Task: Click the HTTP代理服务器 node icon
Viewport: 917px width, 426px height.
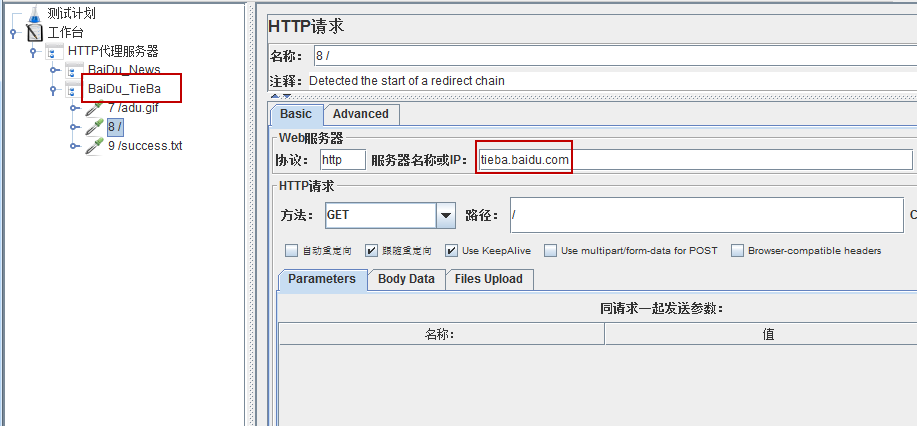Action: [x=54, y=52]
